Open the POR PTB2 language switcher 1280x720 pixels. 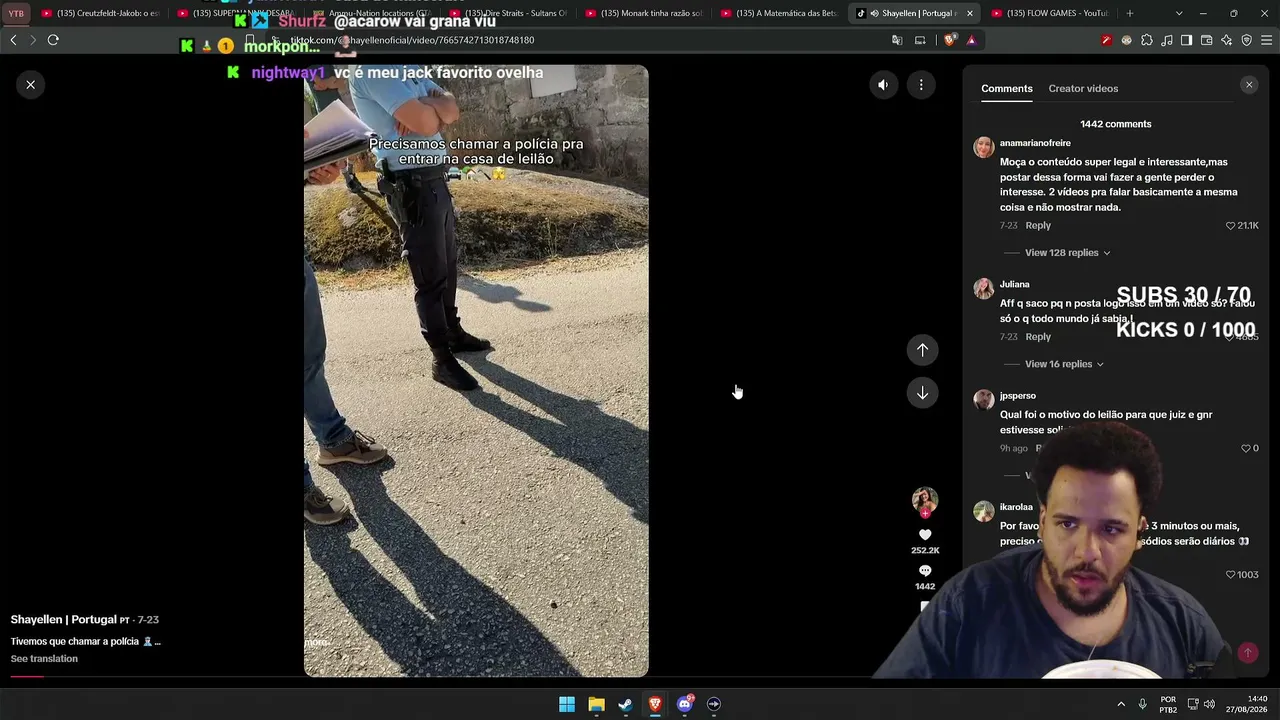point(1168,704)
